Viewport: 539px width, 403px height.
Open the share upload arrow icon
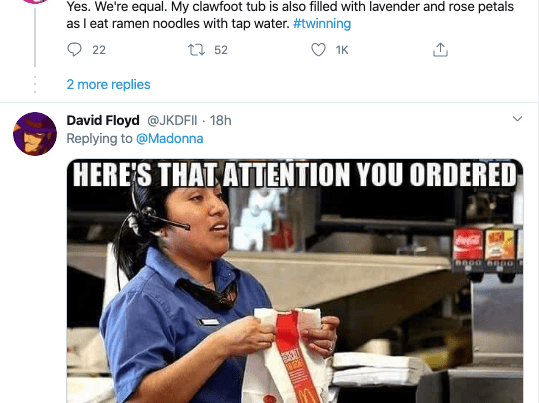(x=440, y=50)
